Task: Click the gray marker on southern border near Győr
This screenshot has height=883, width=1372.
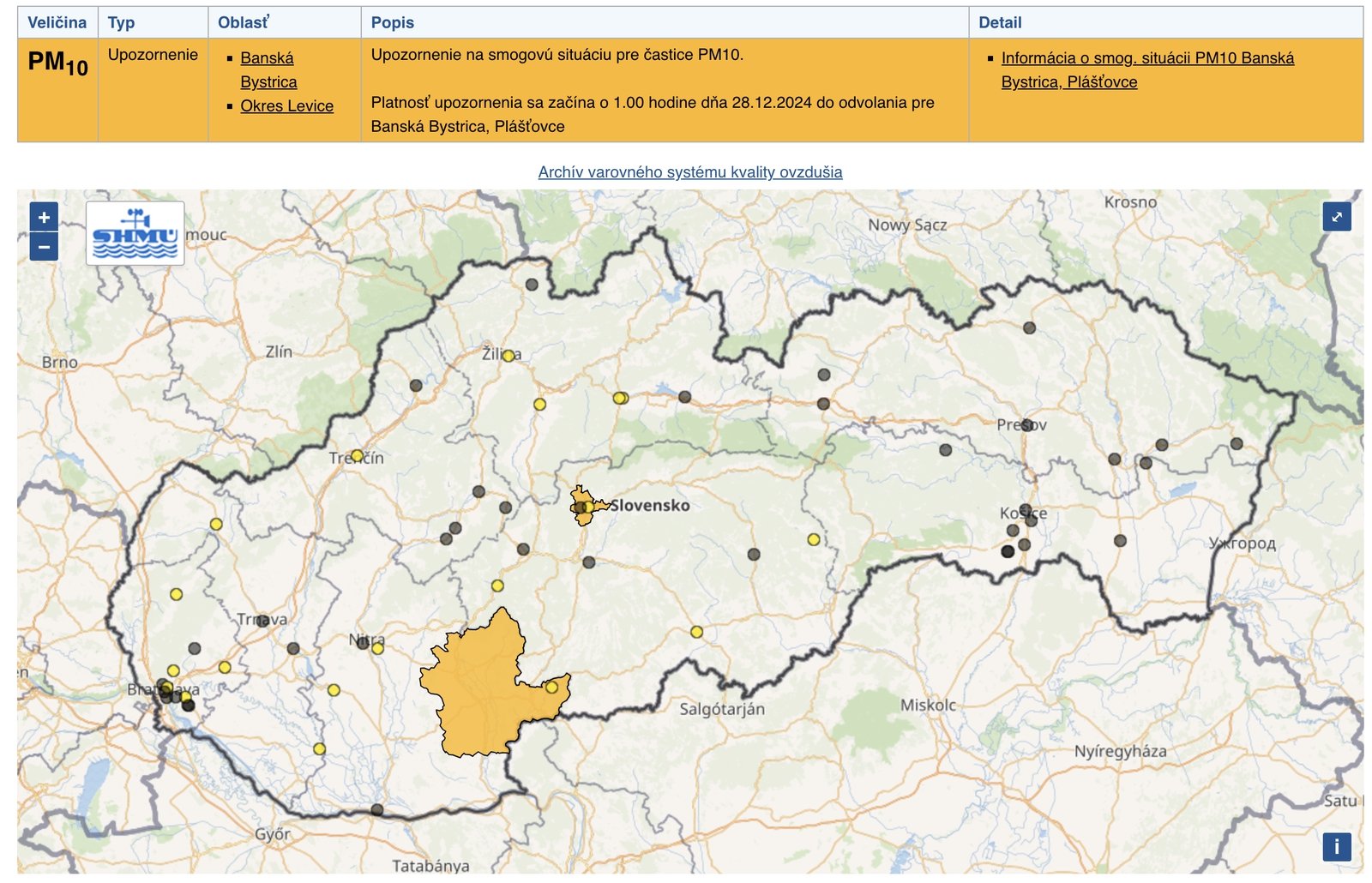Action: point(376,810)
